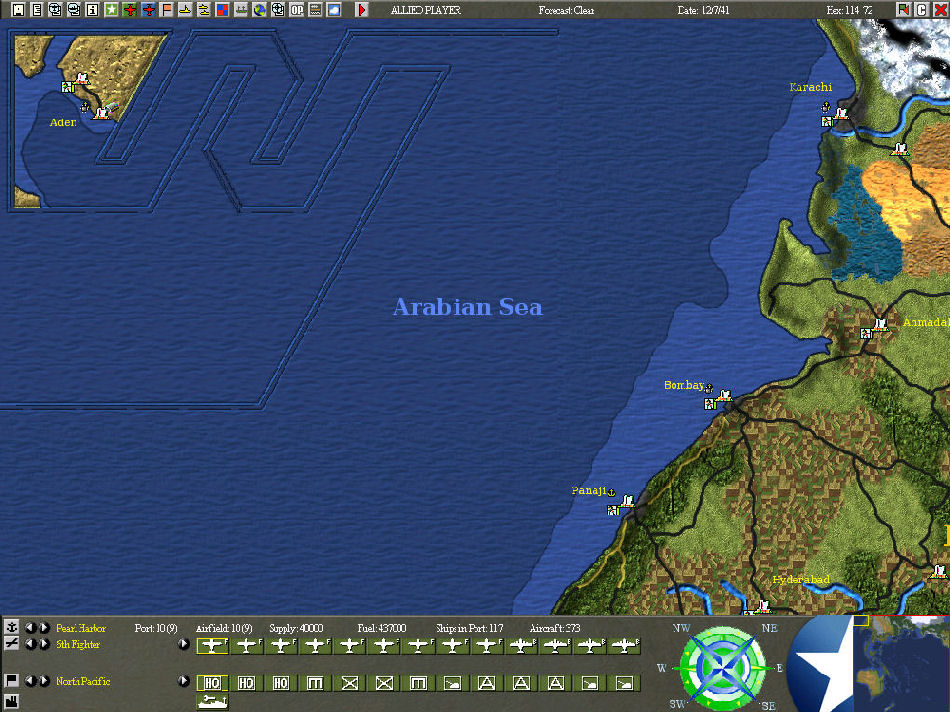Click the W compass direction

(x=662, y=668)
